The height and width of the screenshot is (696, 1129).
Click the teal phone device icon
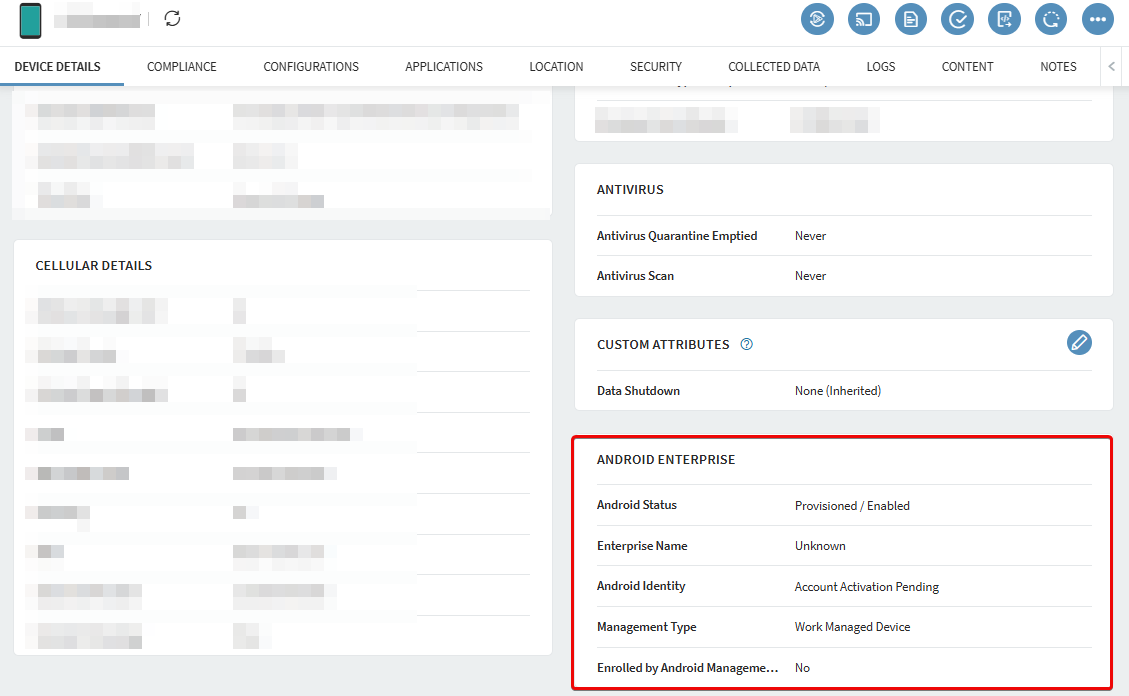pyautogui.click(x=31, y=20)
